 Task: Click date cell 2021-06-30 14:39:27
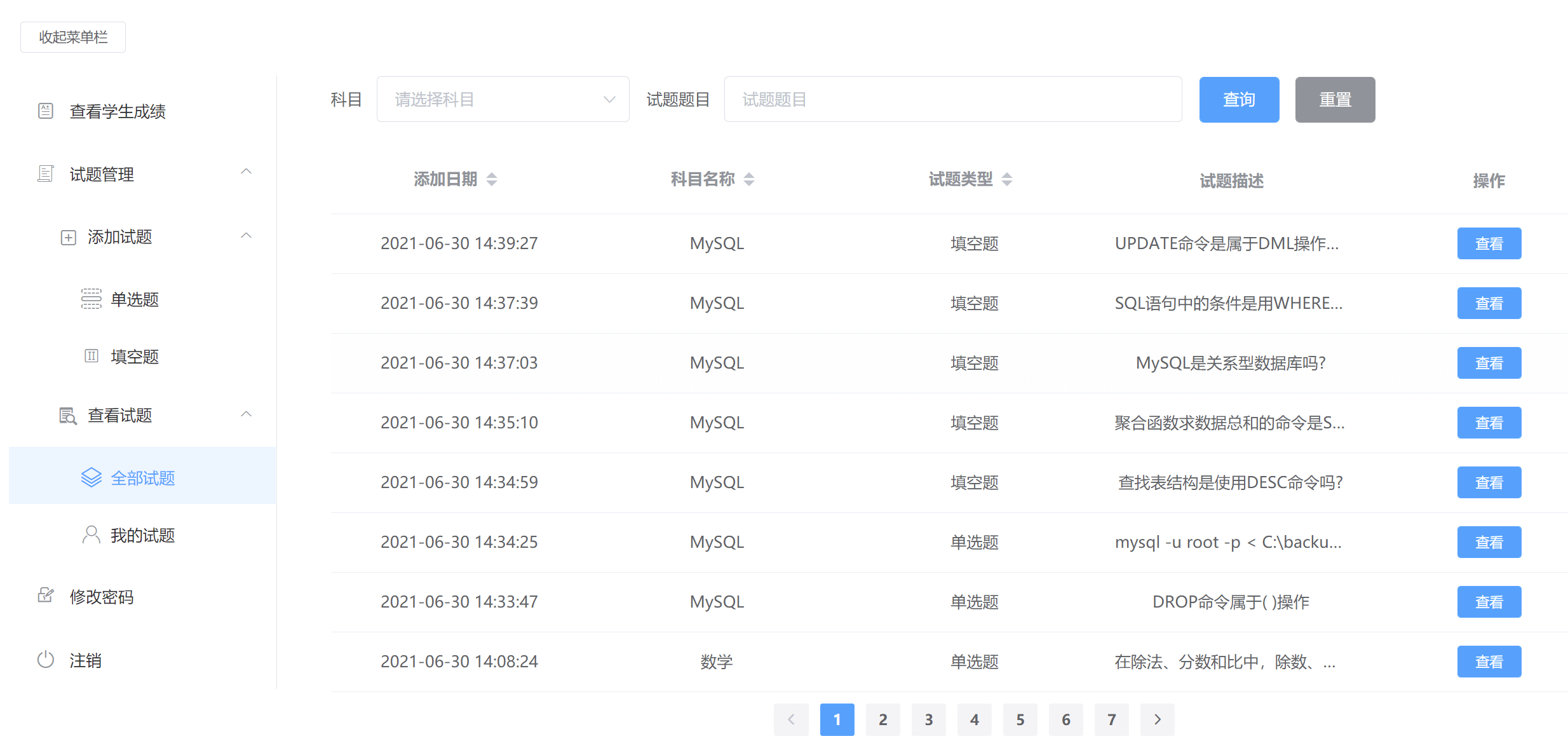[459, 243]
